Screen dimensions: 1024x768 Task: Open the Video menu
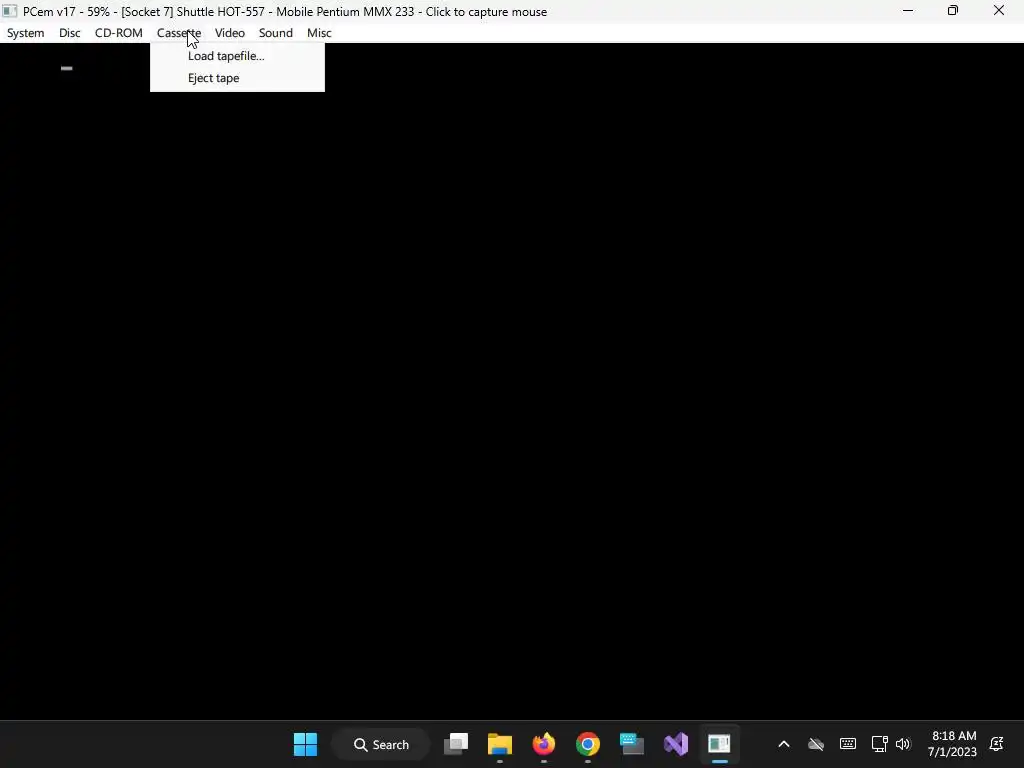[229, 33]
